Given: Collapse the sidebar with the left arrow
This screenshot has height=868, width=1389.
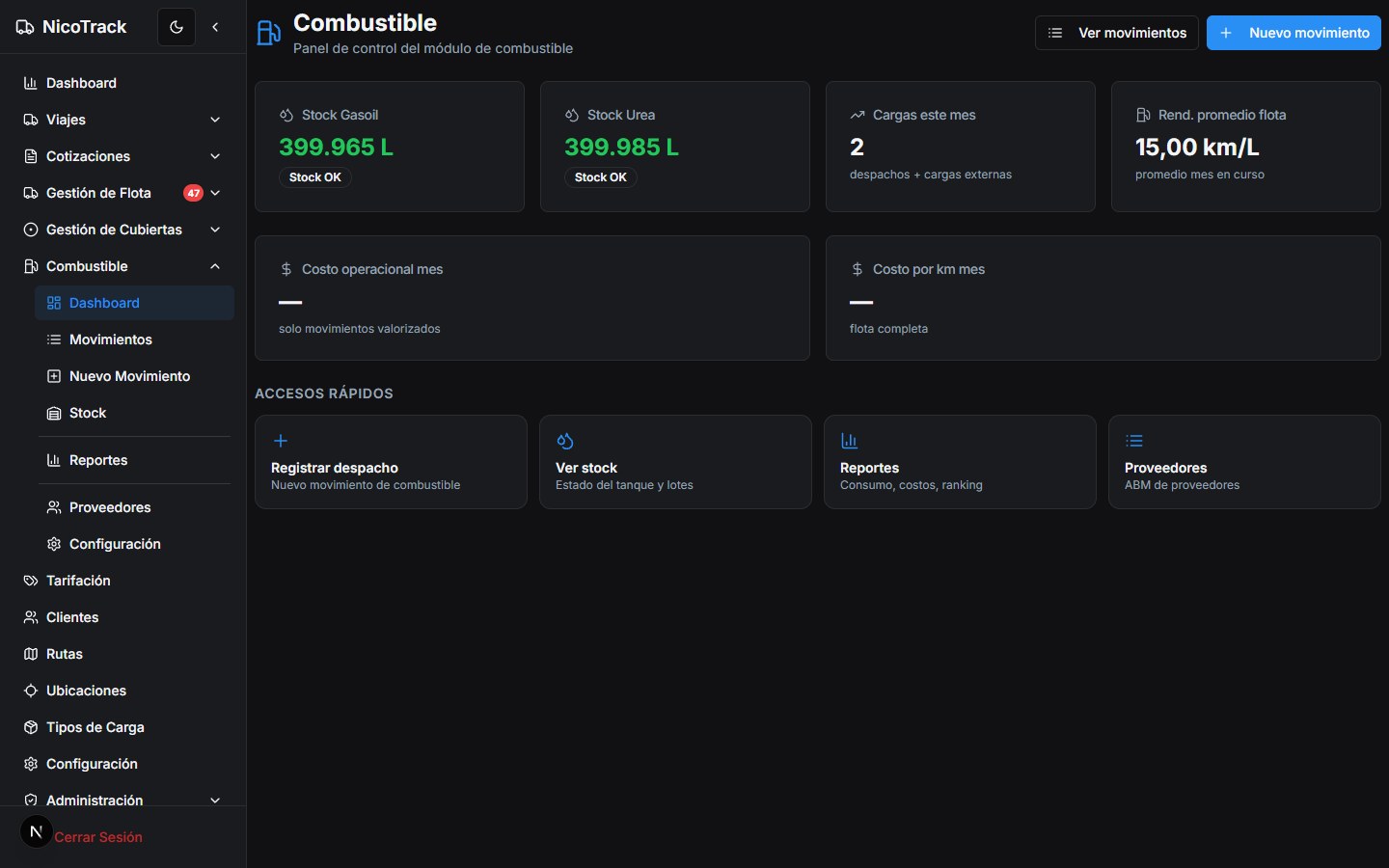Looking at the screenshot, I should click(215, 27).
